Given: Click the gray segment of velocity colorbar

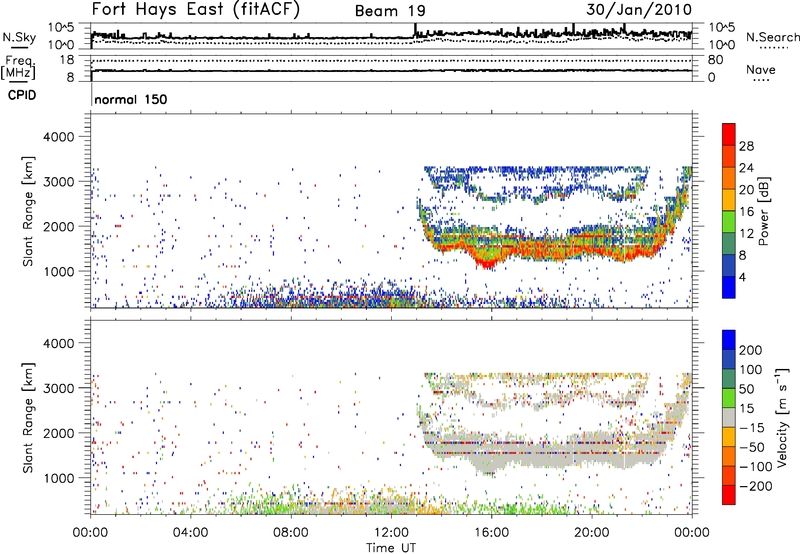Looking at the screenshot, I should 729,417.
